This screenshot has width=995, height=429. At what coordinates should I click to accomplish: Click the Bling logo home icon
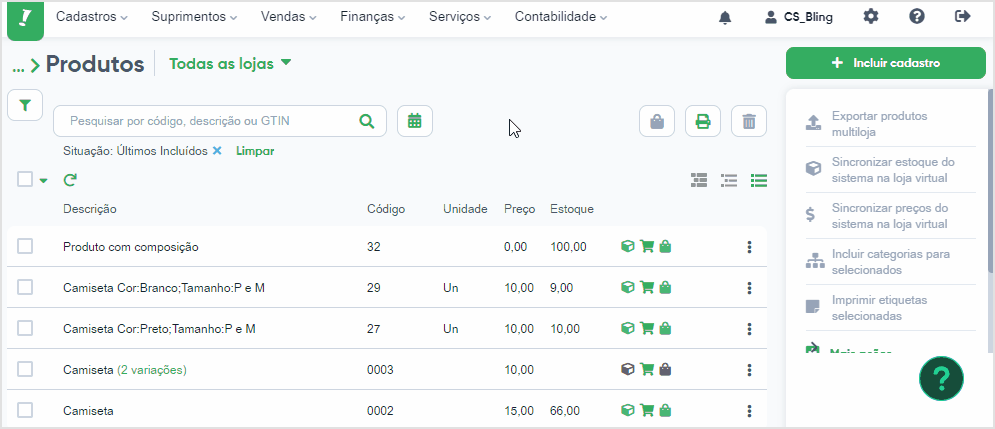coord(25,19)
